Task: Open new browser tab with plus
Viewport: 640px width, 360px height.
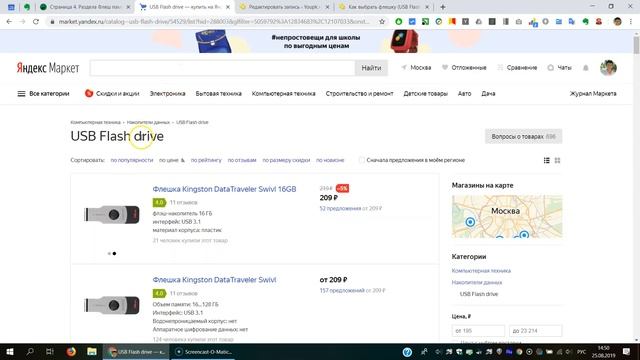Action: click(x=443, y=7)
